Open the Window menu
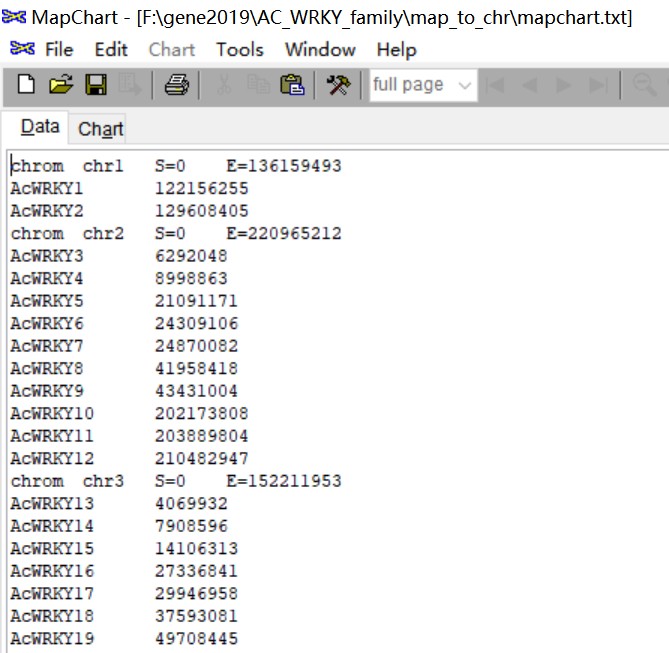 coord(320,49)
